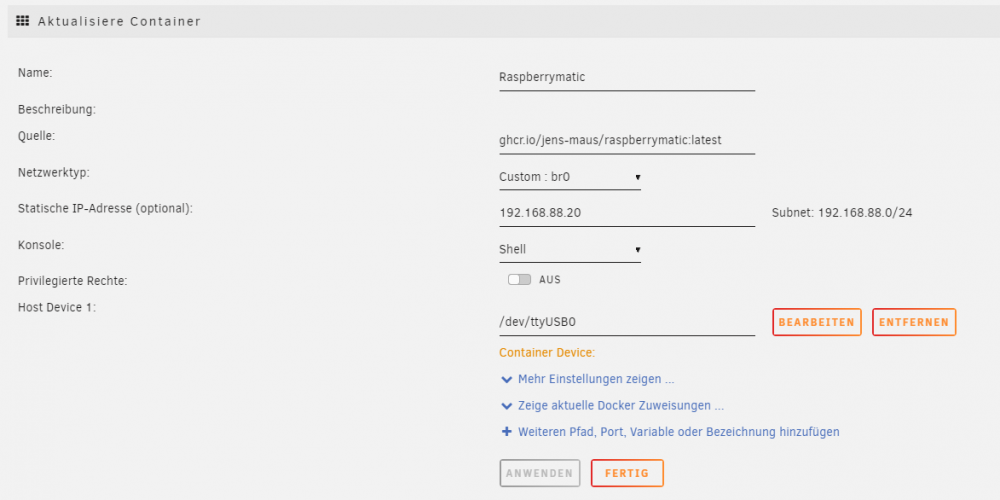The image size is (1000, 500).
Task: Focus the Host Device field /dev/ttyUSB0
Action: pos(627,323)
